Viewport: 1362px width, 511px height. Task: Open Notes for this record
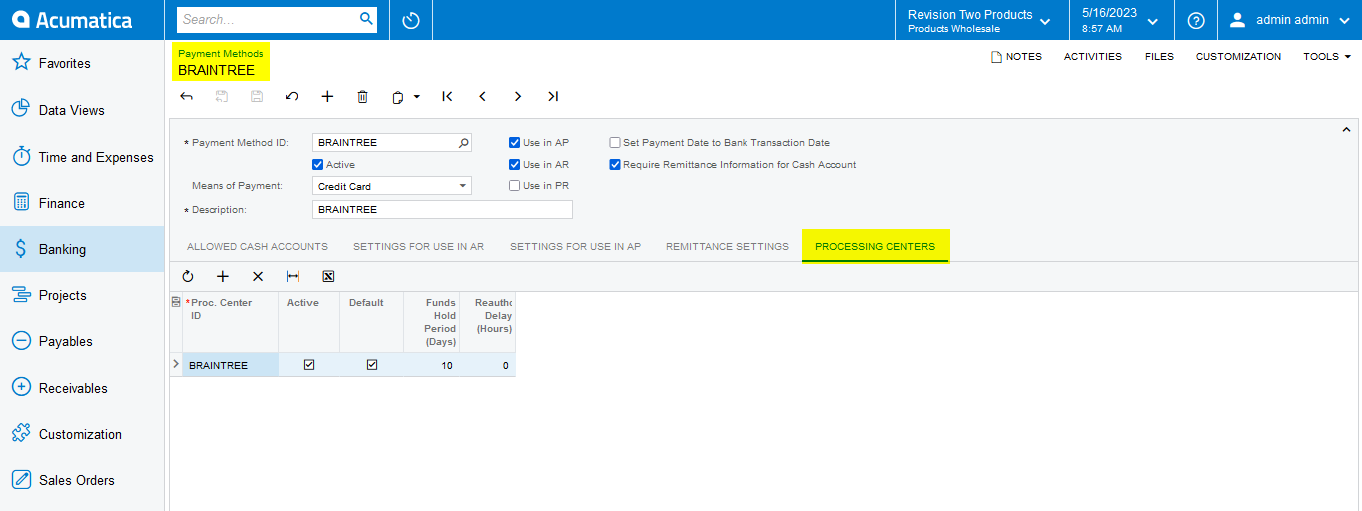click(x=1016, y=57)
